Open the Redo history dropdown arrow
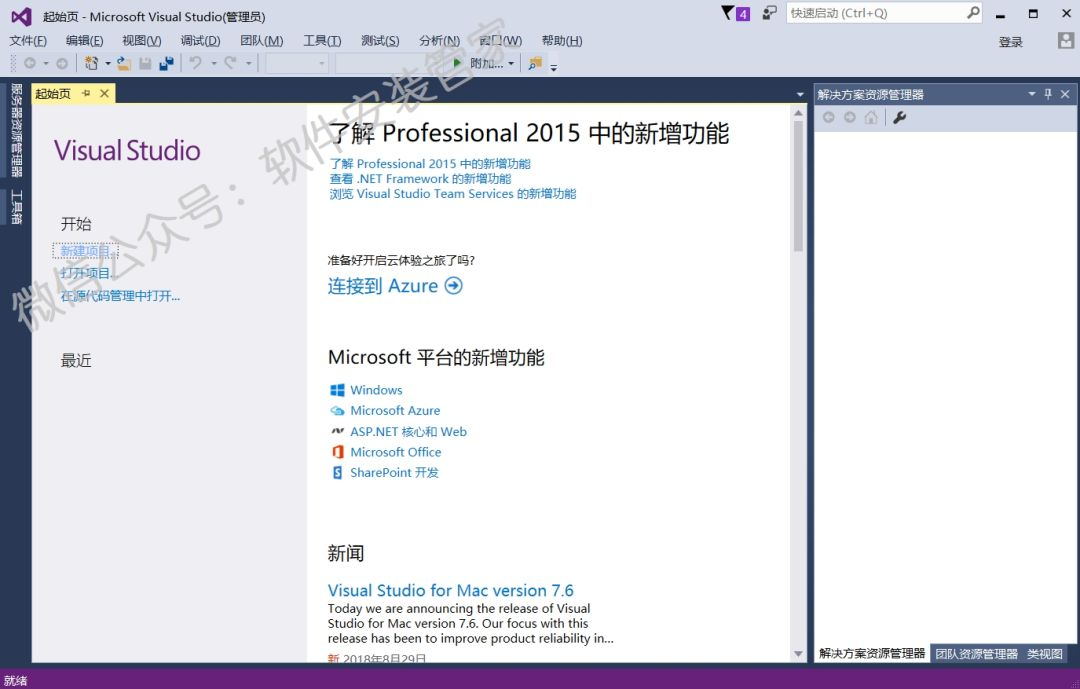 [248, 63]
